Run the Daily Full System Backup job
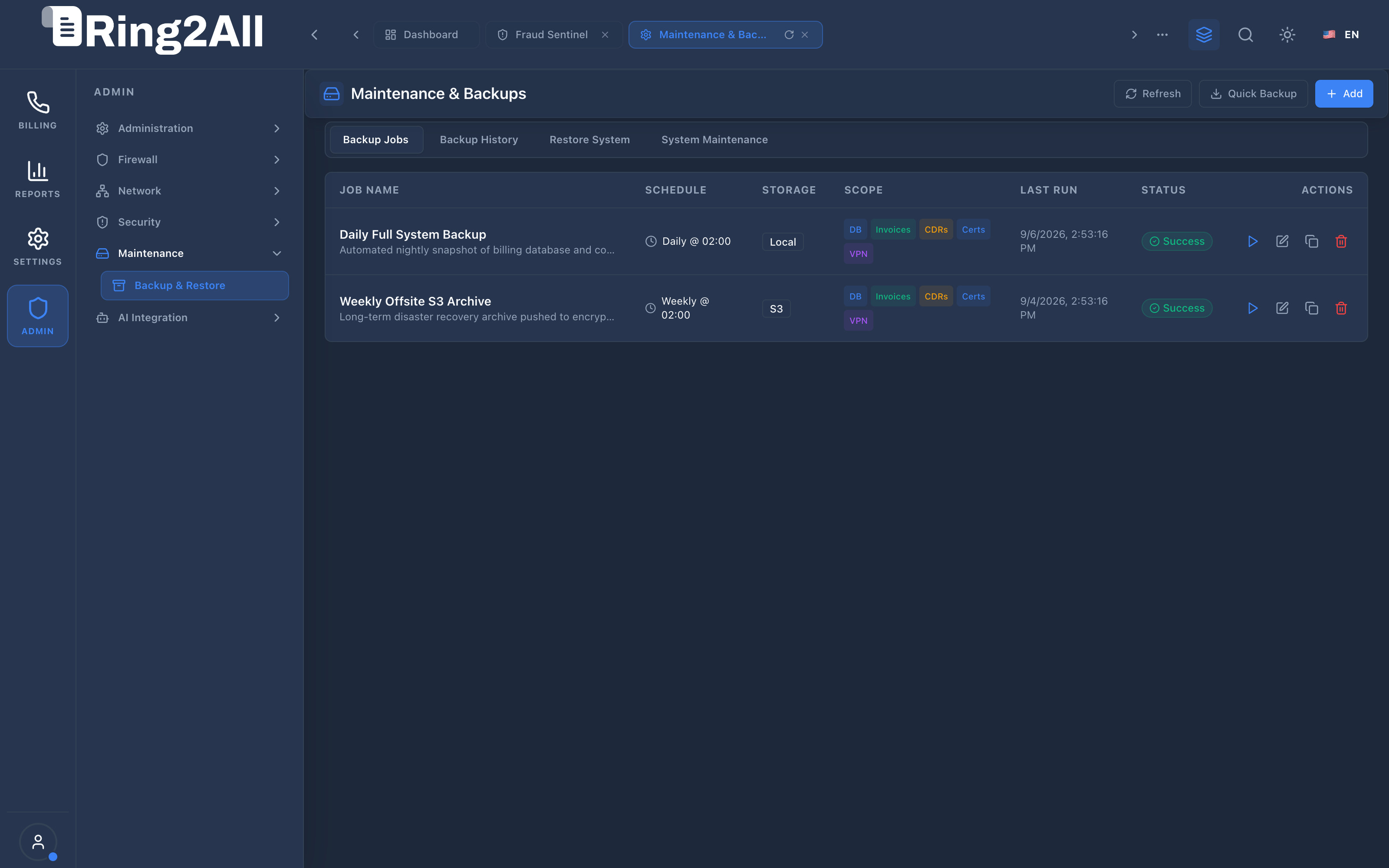 click(x=1252, y=241)
